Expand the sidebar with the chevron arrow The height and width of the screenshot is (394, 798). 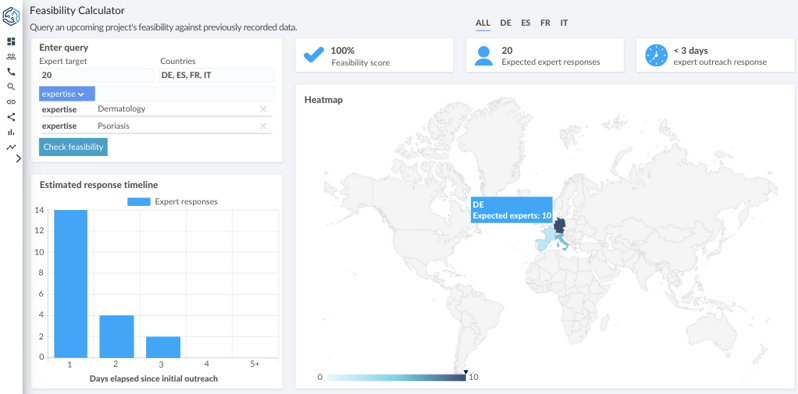(19, 158)
